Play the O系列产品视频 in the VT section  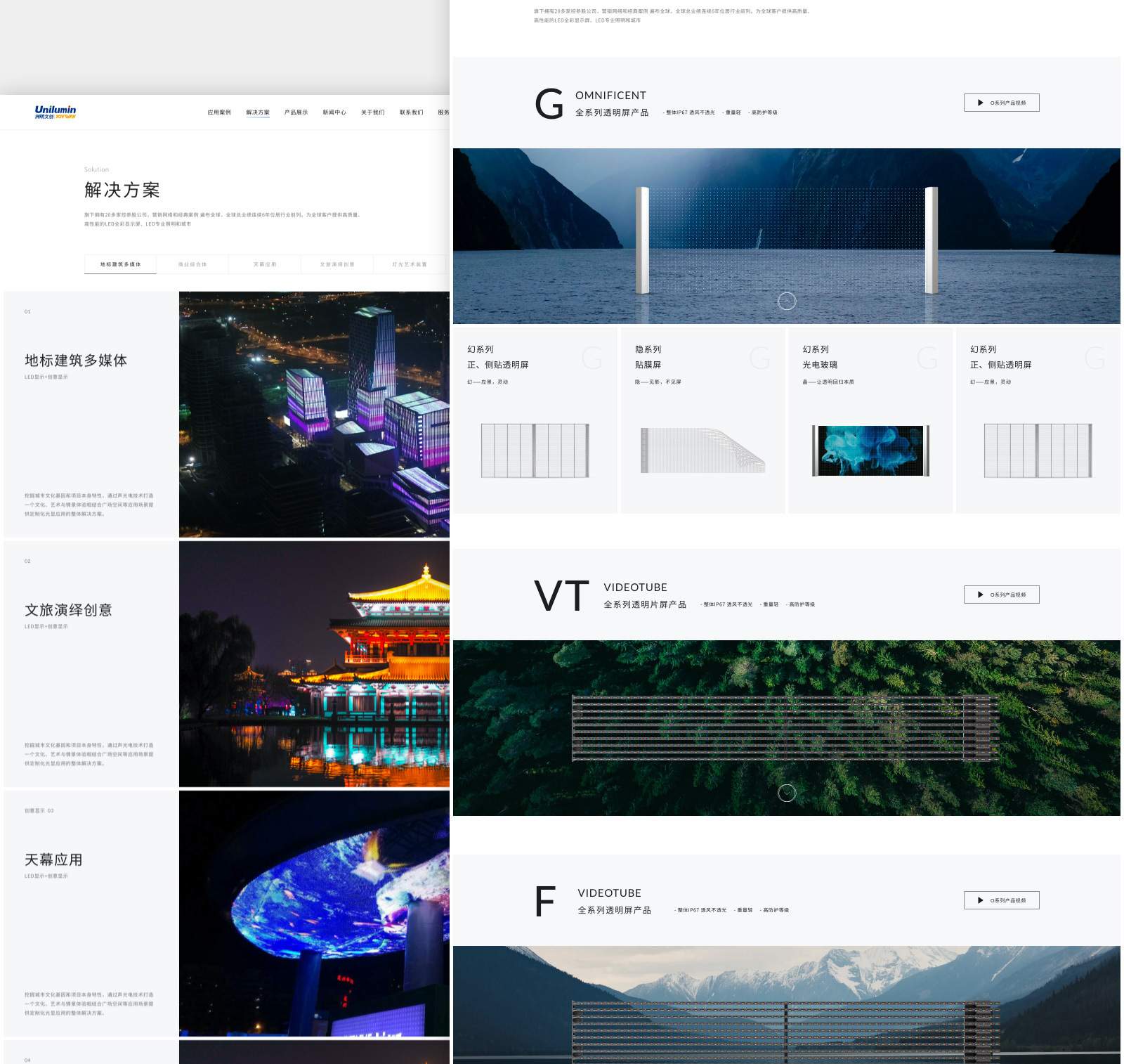click(x=1001, y=595)
